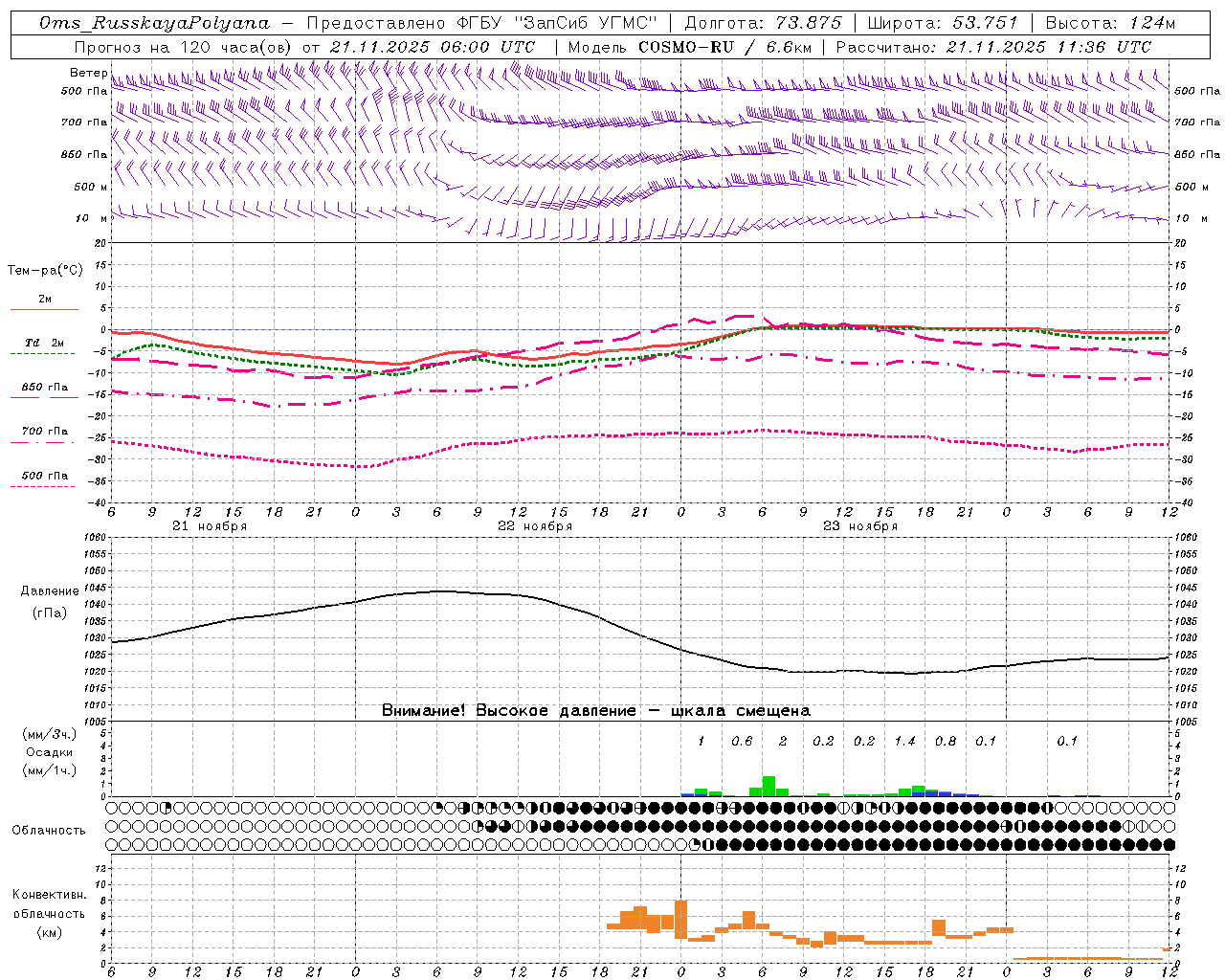1225x980 pixels.
Task: Click the (мм/3ч.) unit label
Action: 49,734
